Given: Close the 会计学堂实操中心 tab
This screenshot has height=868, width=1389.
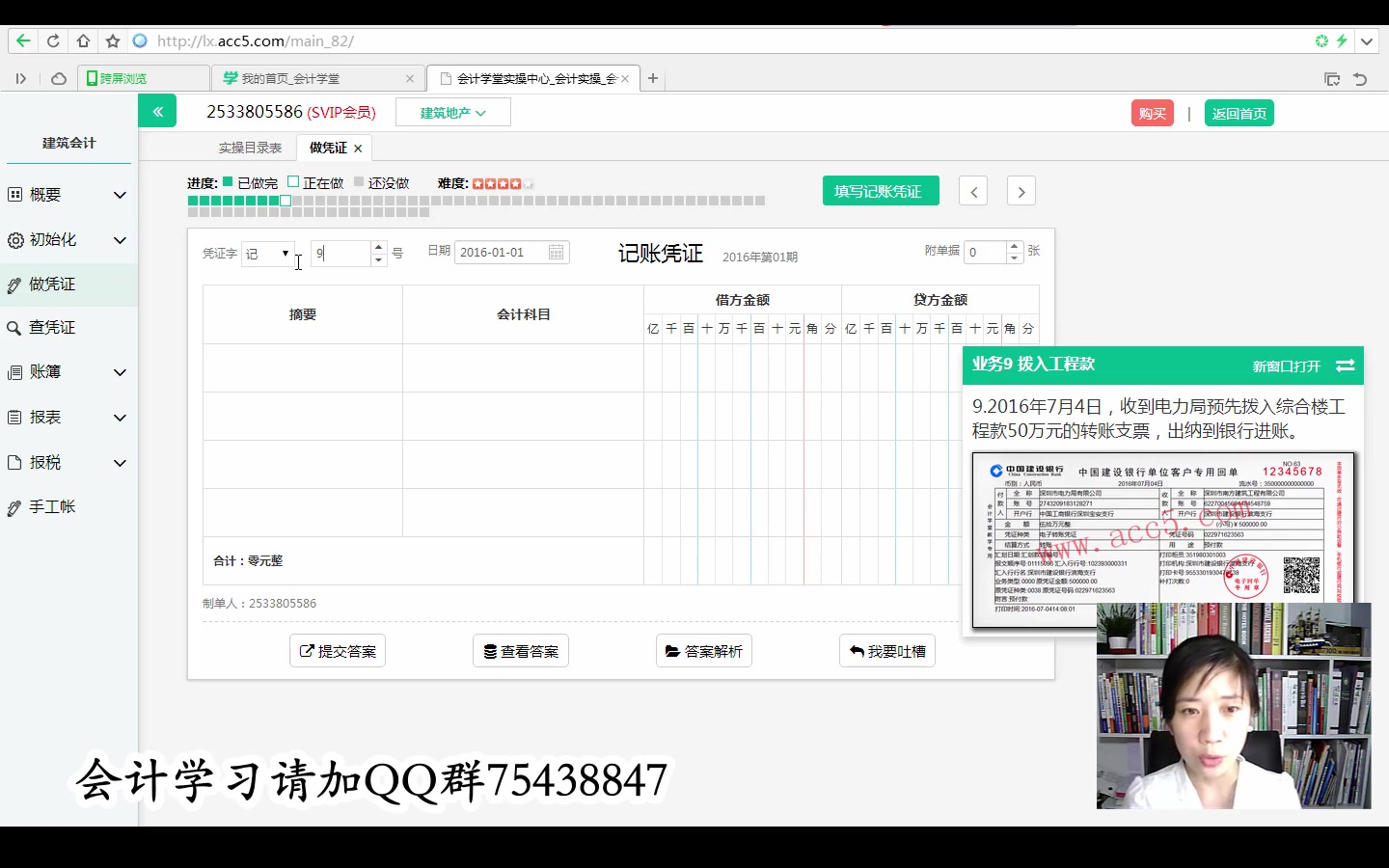Looking at the screenshot, I should [x=625, y=79].
